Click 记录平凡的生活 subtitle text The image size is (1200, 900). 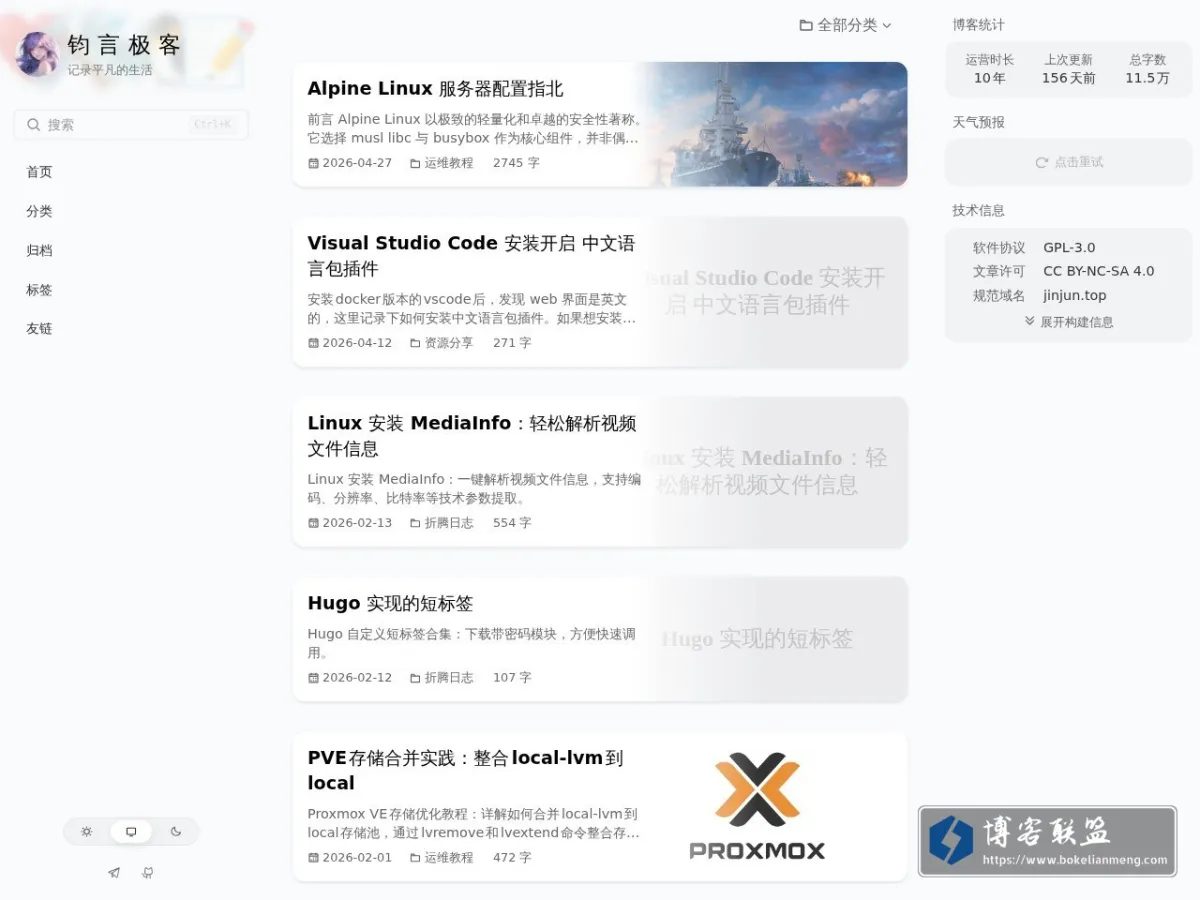click(x=110, y=71)
